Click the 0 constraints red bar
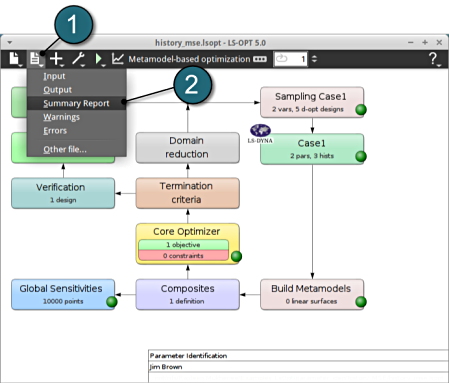449x383 pixels. 183,256
